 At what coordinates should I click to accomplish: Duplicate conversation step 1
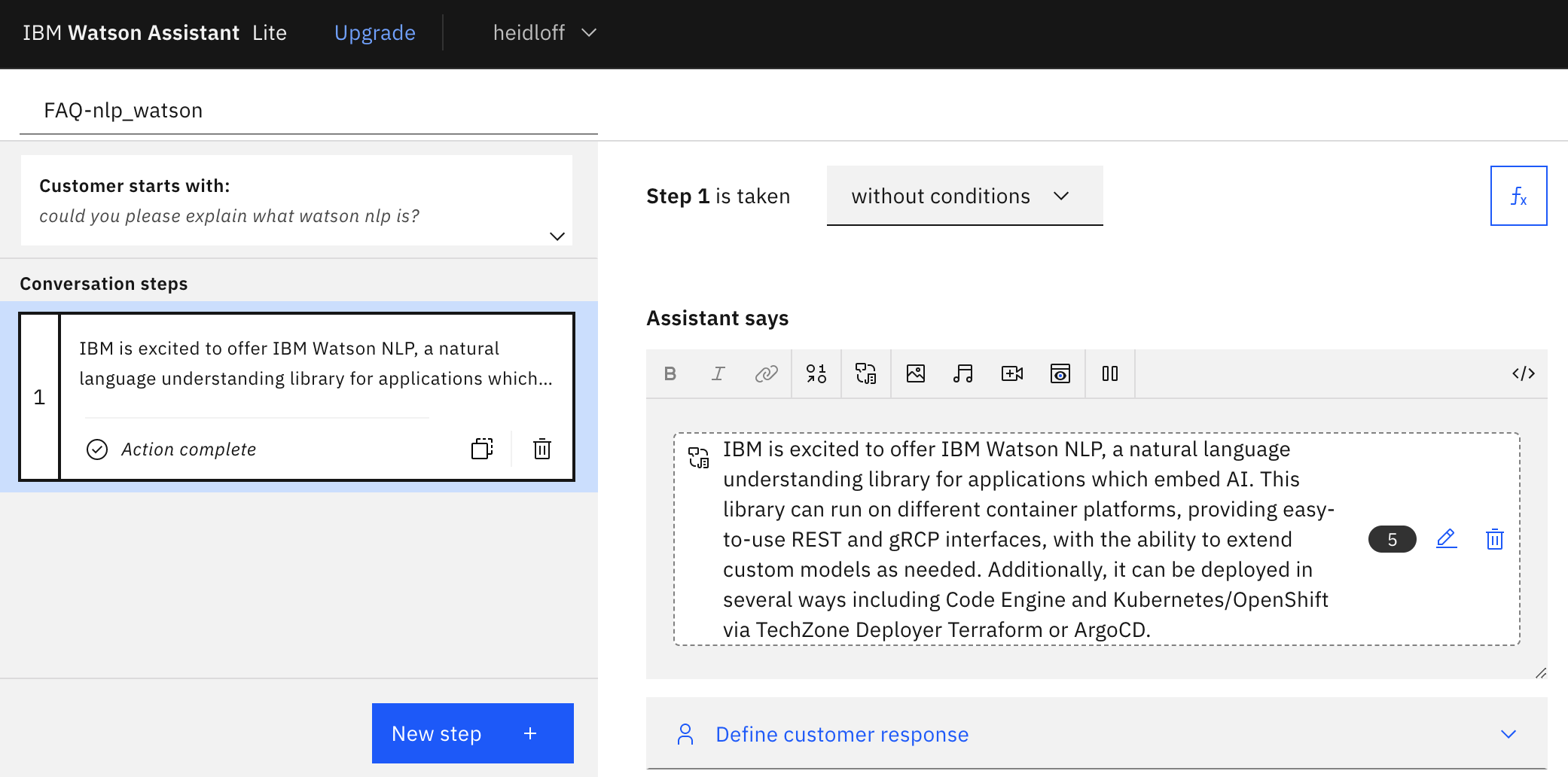482,449
